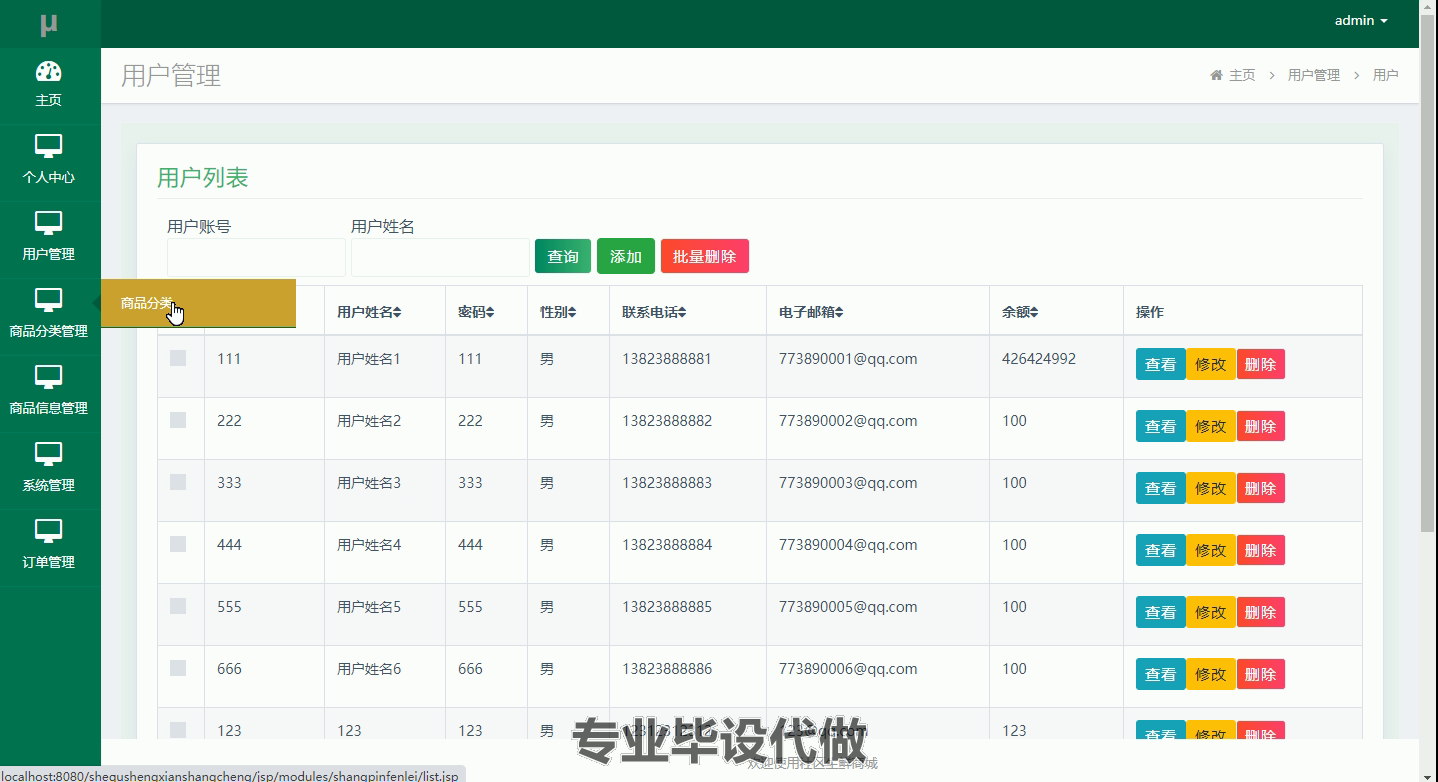Open 个人中心 monitor icon in sidebar
This screenshot has width=1438, height=782.
click(48, 146)
